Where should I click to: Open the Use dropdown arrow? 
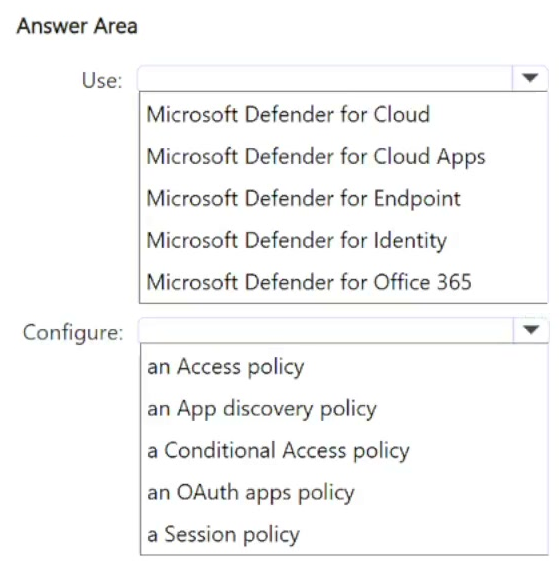[530, 78]
